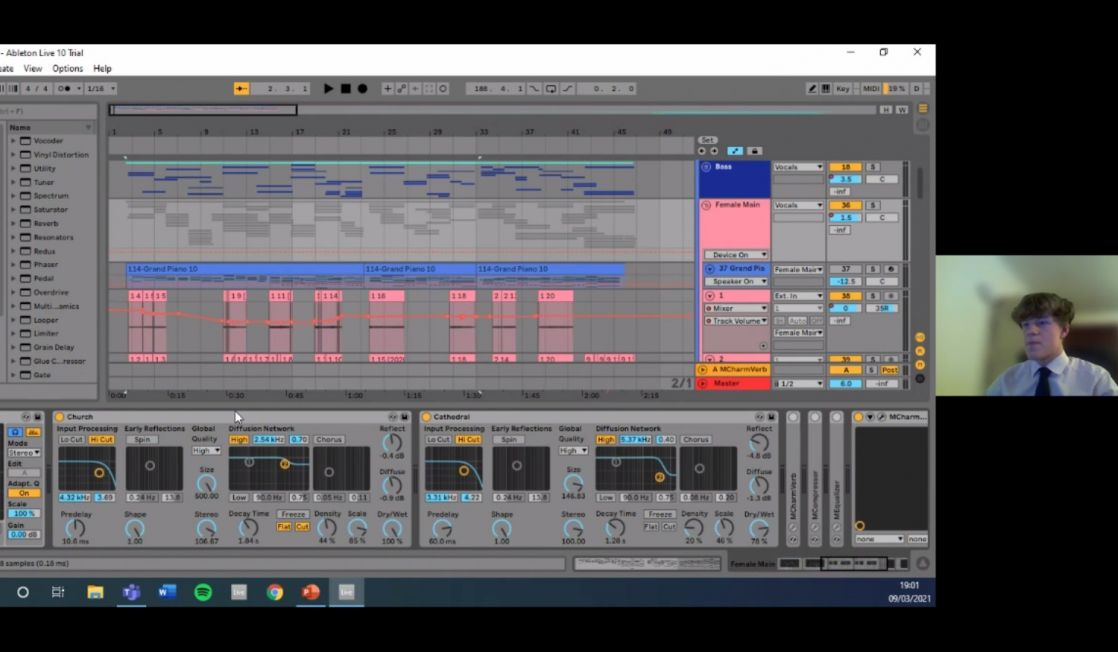Open Speaker On automation chooser
This screenshot has width=1118, height=652.
736,282
